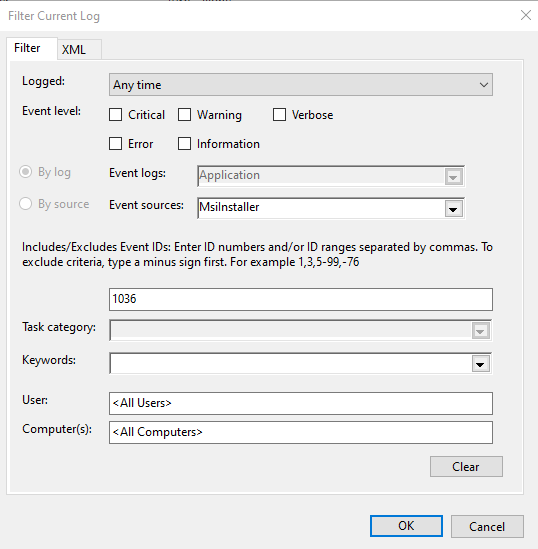Screen dimensions: 538x549
Task: Check the Warning event level box
Action: pyautogui.click(x=184, y=114)
